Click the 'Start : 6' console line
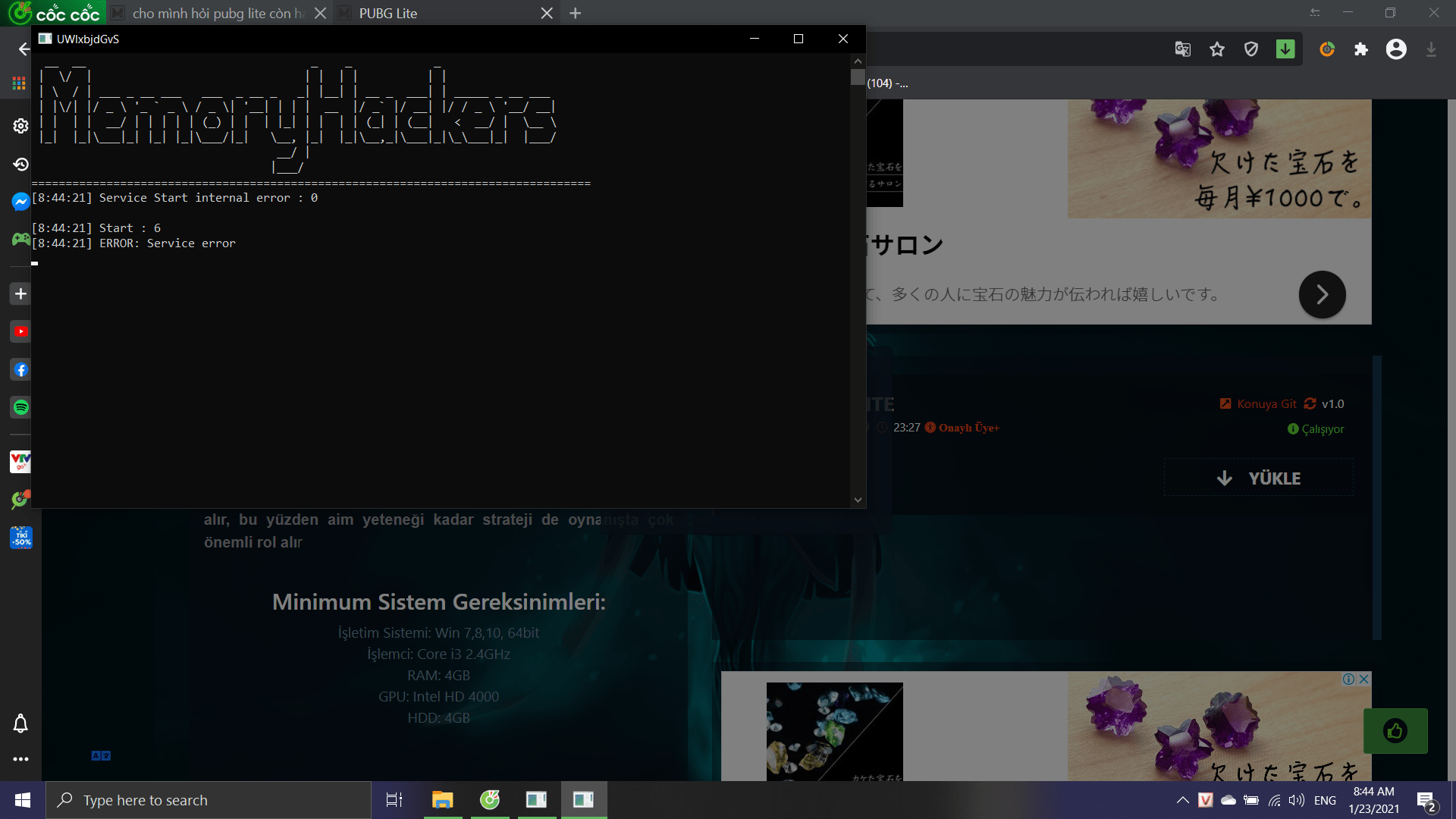1456x819 pixels. (96, 228)
